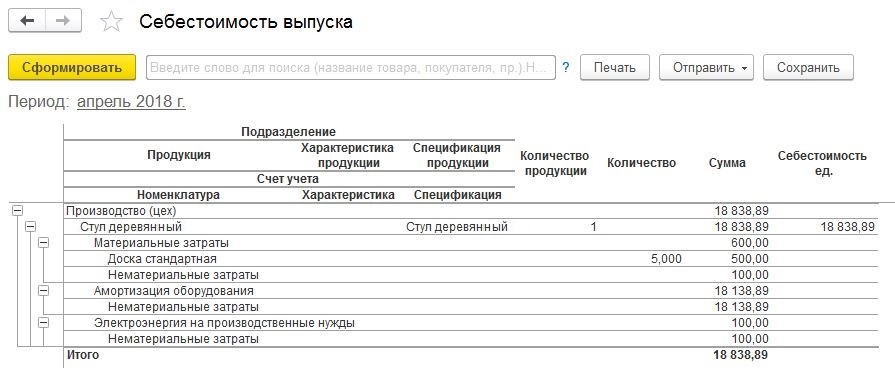
Task: Select the Себестоимость ед. value 18 838,89
Action: [x=848, y=227]
